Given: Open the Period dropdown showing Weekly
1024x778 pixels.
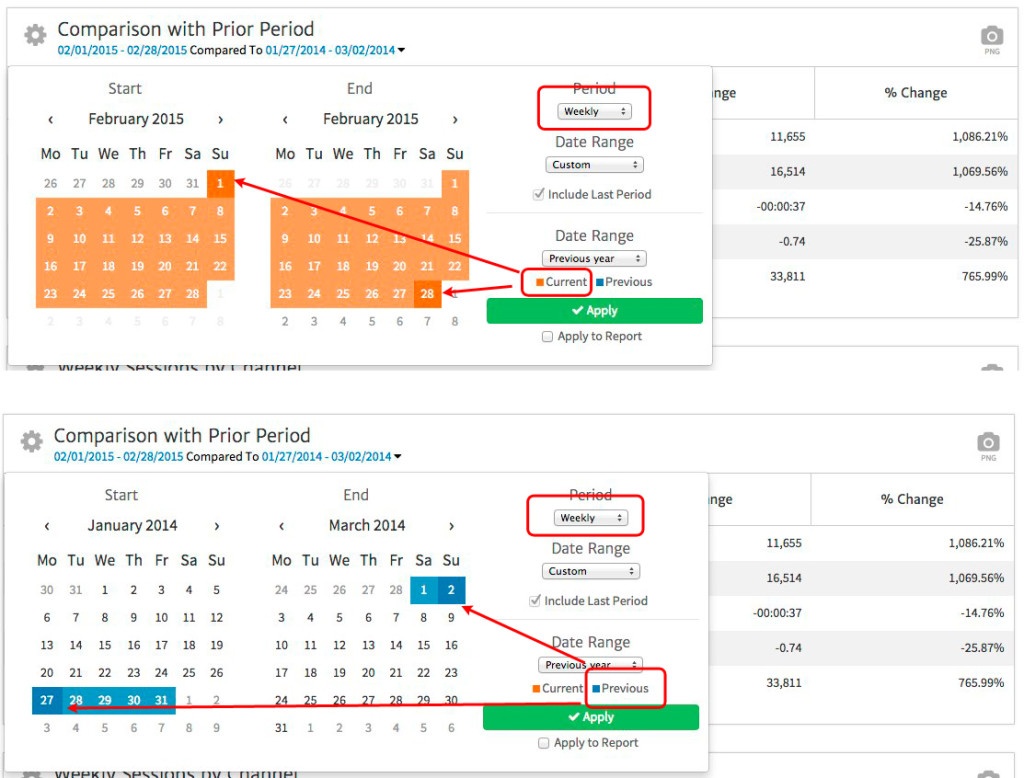Looking at the screenshot, I should [x=594, y=113].
